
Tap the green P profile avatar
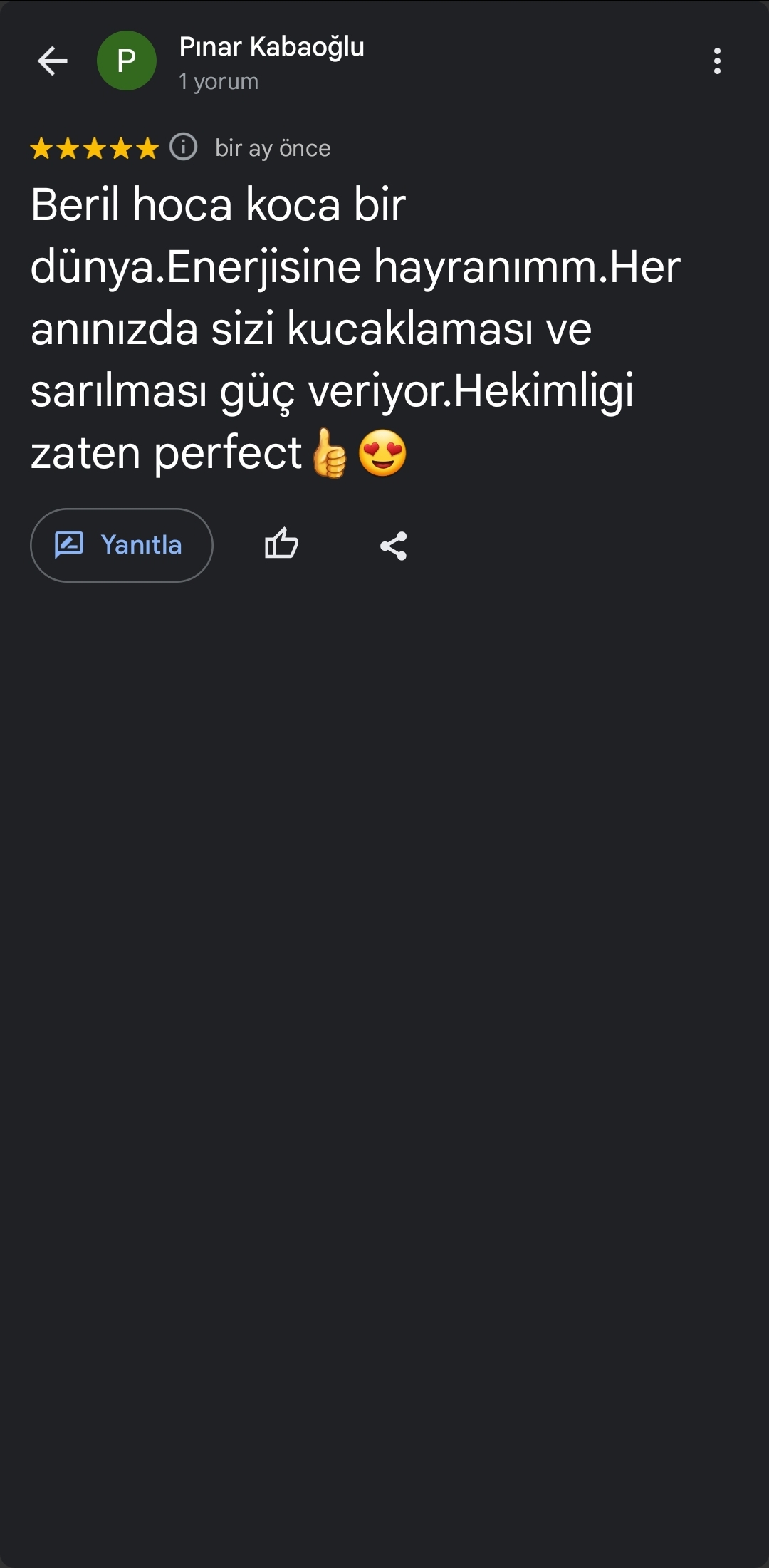pyautogui.click(x=127, y=61)
